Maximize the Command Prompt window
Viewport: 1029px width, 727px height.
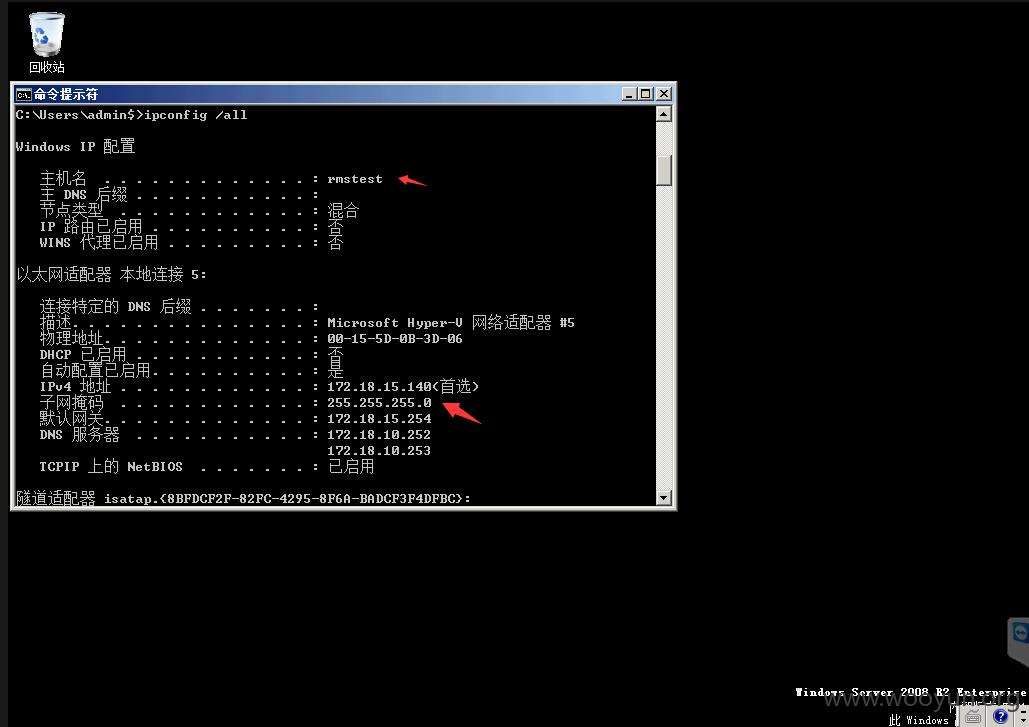(646, 94)
